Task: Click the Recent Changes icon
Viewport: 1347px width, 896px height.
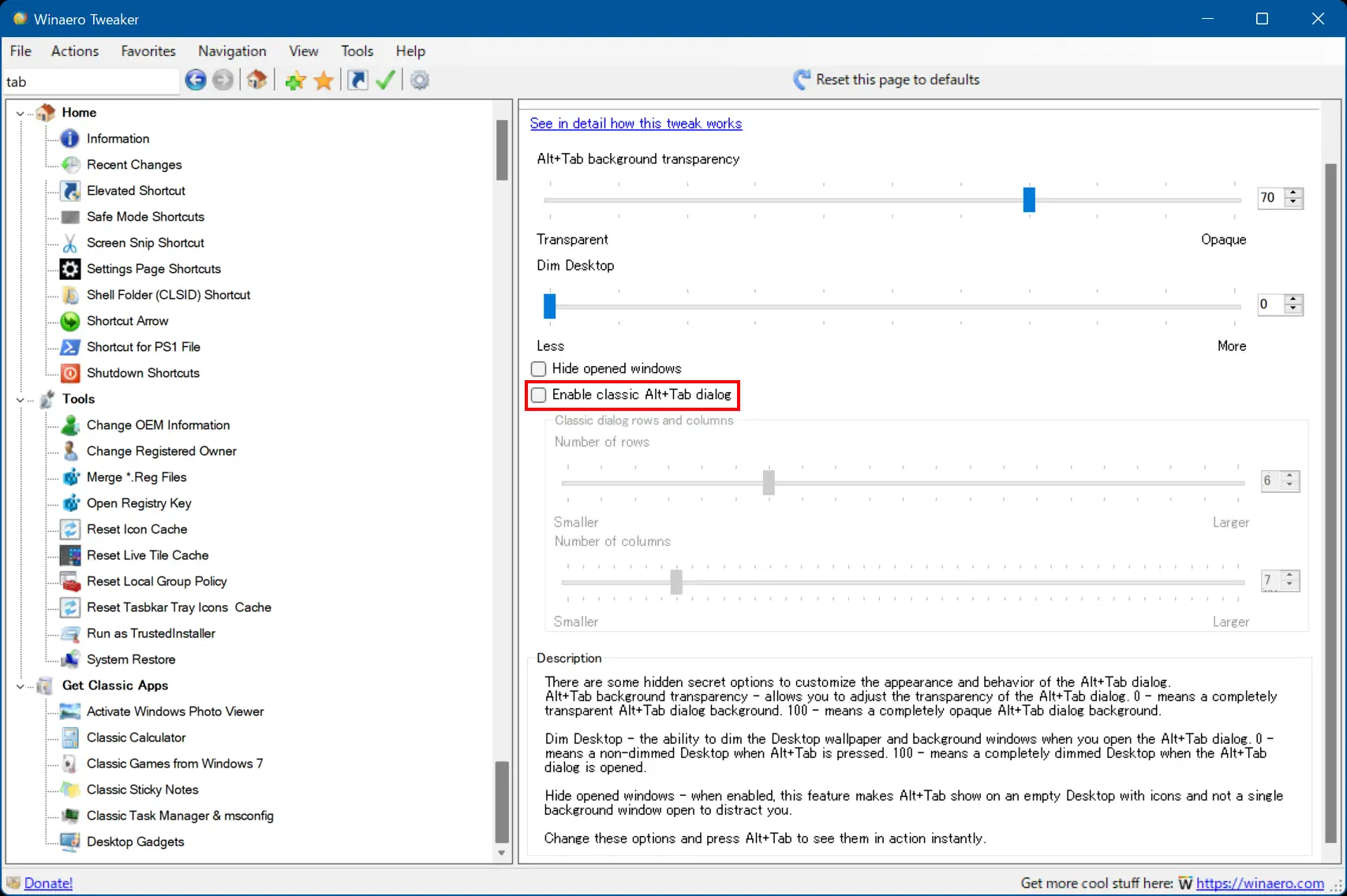Action: 70,165
